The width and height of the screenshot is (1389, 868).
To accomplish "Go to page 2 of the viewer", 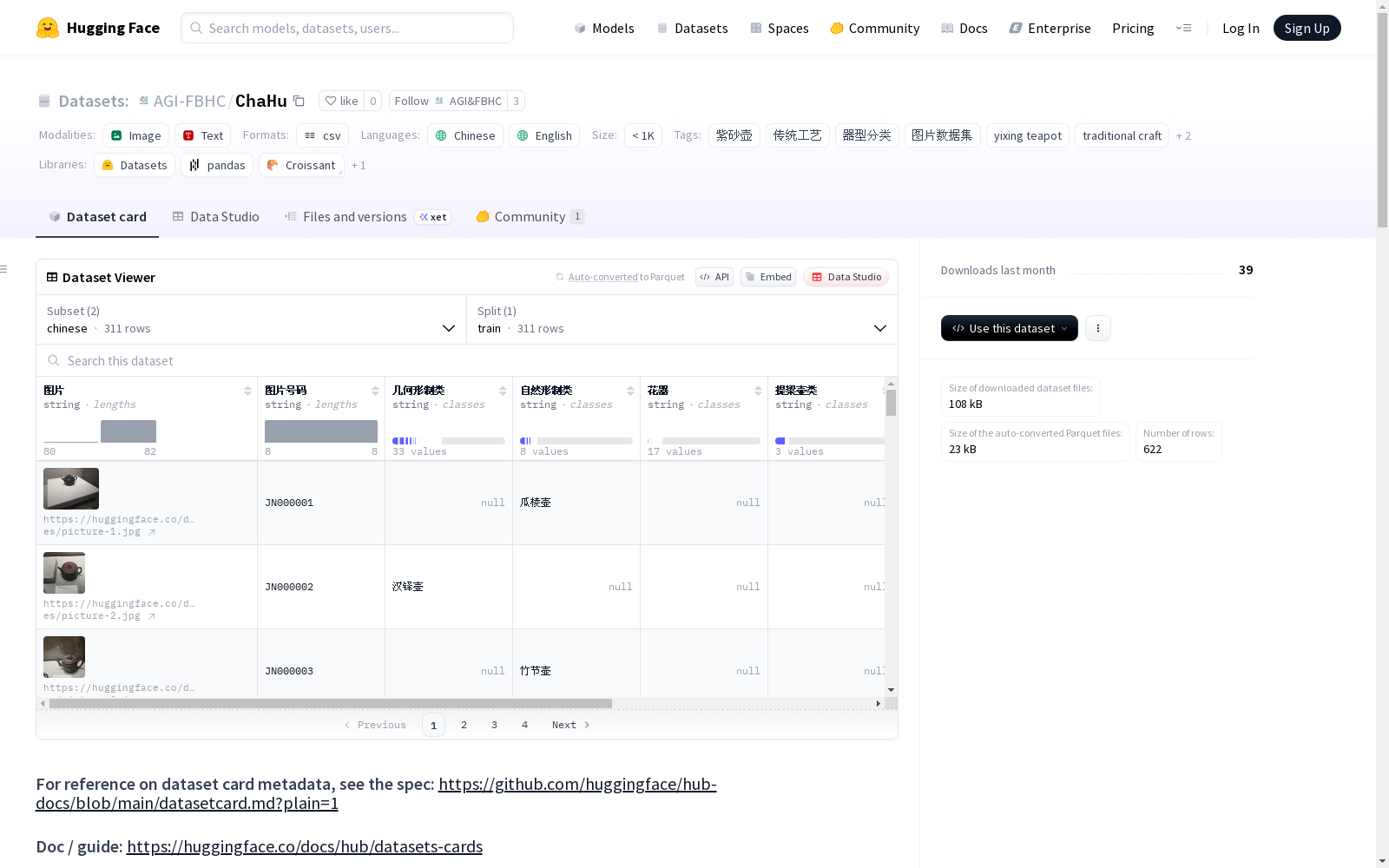I will click(x=464, y=725).
